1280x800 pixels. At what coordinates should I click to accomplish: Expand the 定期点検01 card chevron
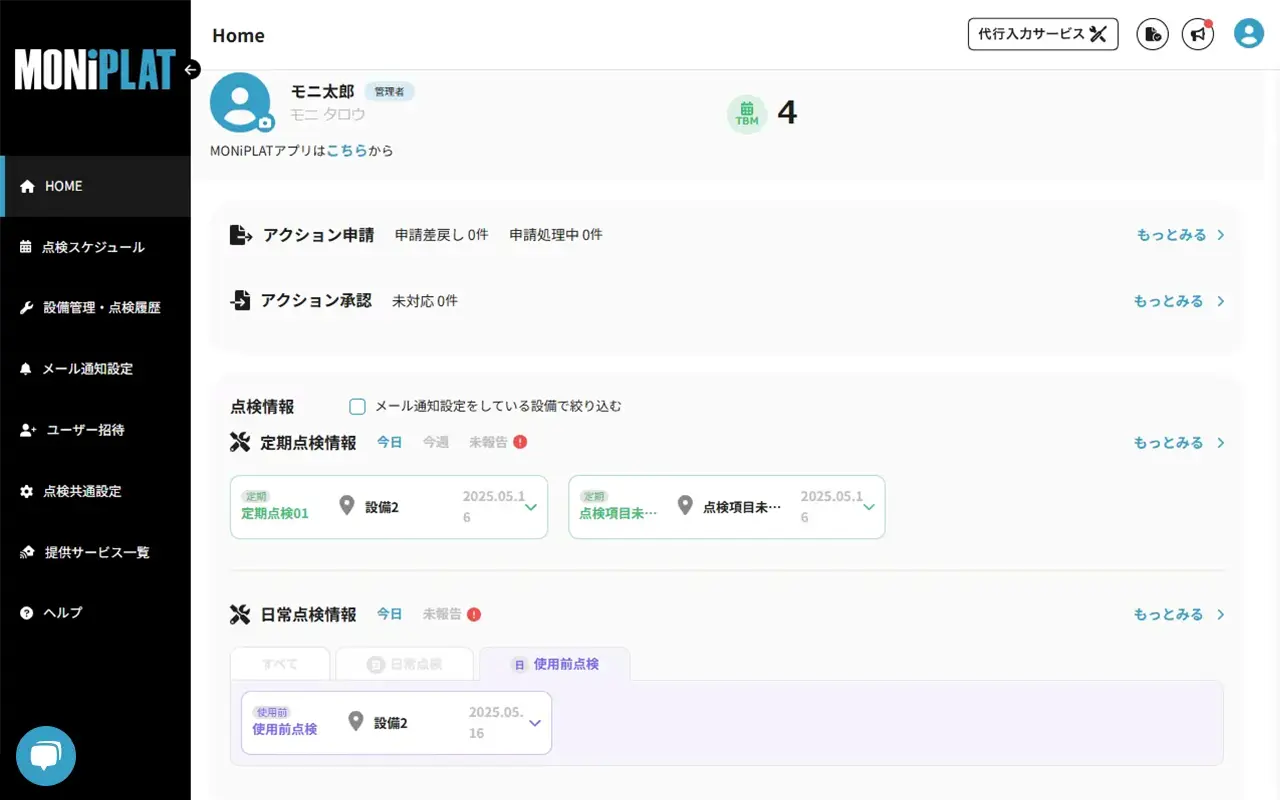(530, 506)
